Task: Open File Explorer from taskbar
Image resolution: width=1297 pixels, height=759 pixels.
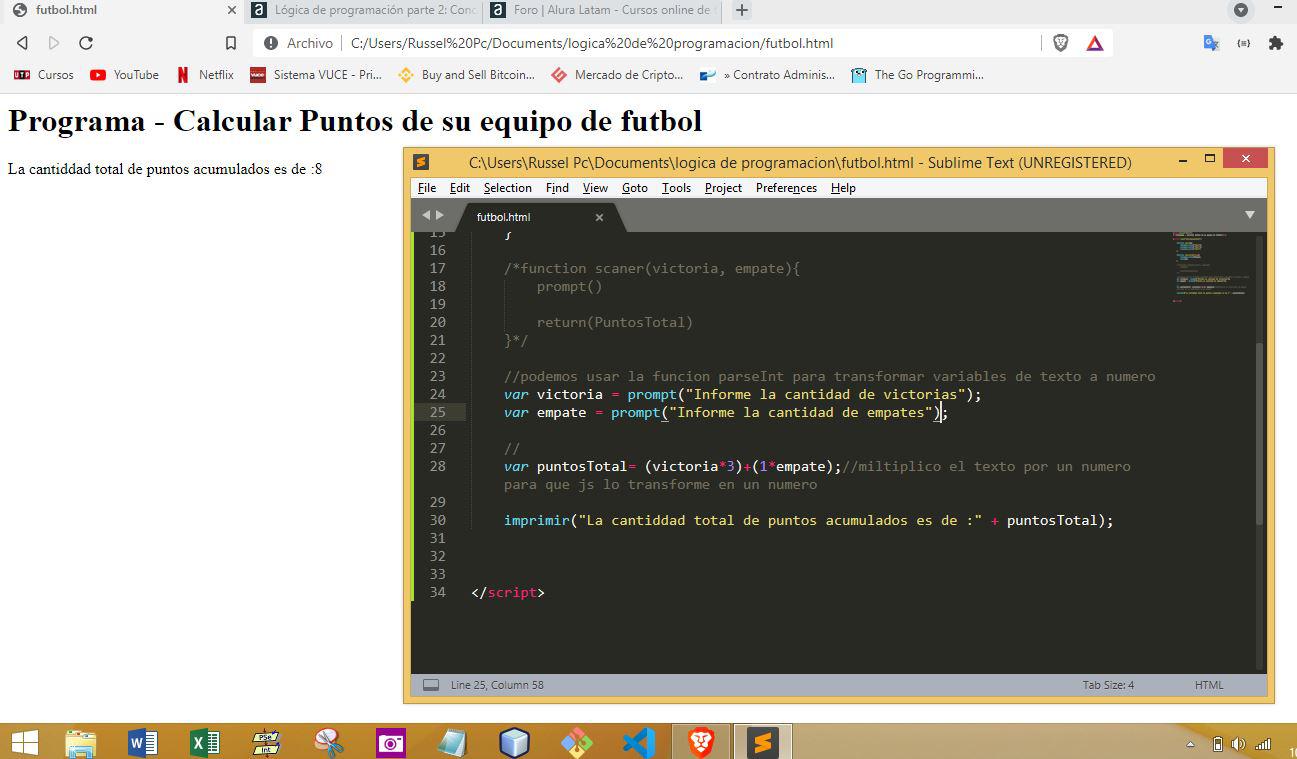Action: [x=81, y=742]
